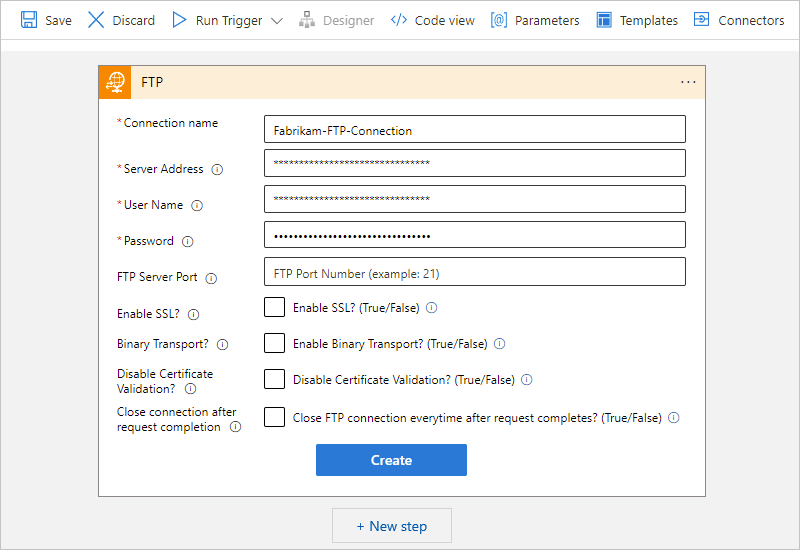This screenshot has height=550, width=800.
Task: Click the FTP Server Port field
Action: pyautogui.click(x=474, y=272)
